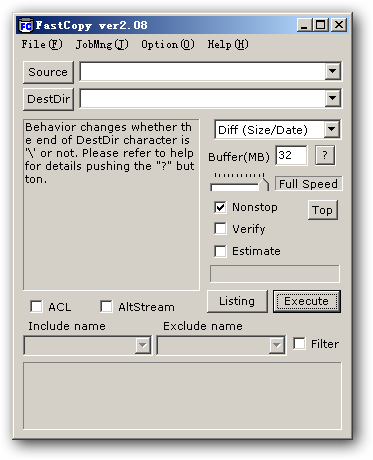This screenshot has width=373, height=460.
Task: Open the JobMng menu
Action: click(x=102, y=44)
